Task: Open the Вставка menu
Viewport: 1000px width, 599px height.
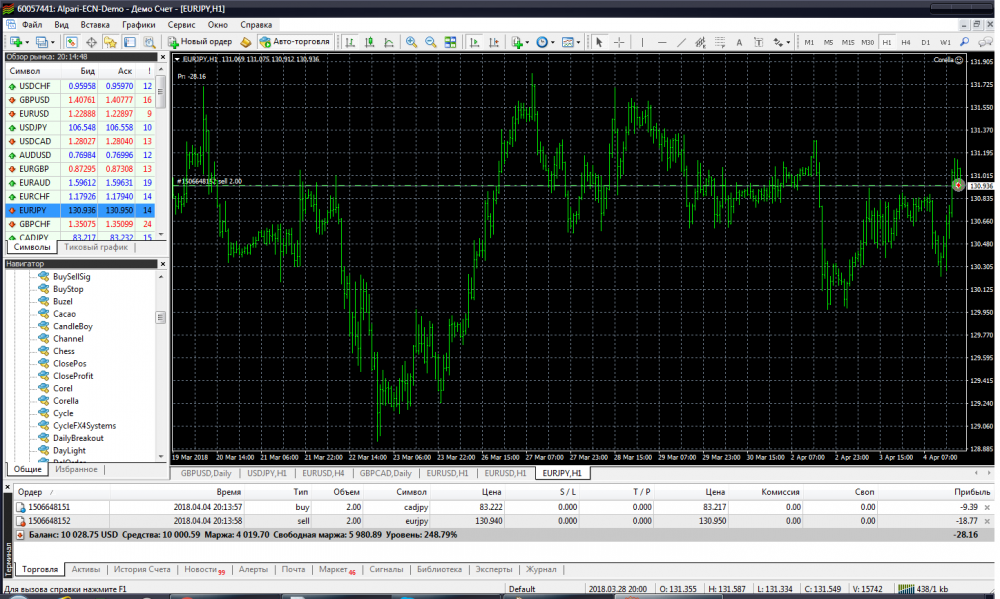Action: 95,25
